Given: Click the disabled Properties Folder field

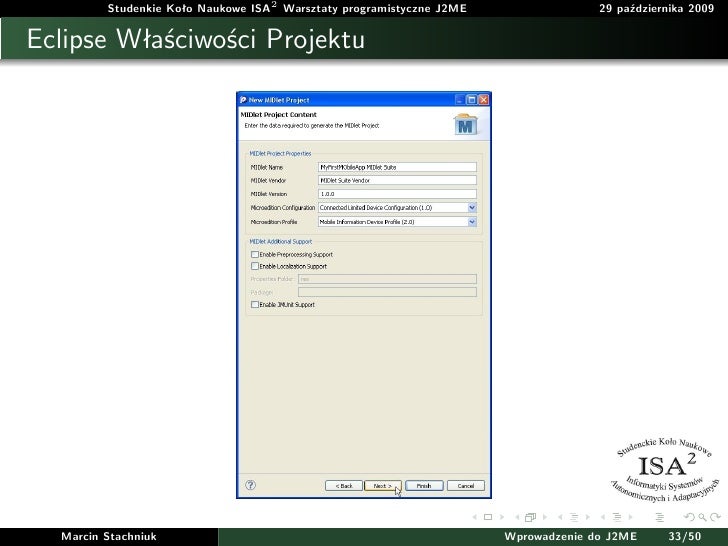Looking at the screenshot, I should (x=387, y=279).
